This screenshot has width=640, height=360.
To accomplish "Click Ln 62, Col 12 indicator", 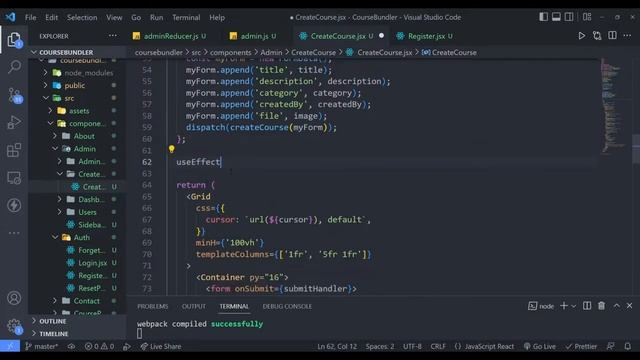I will (337, 346).
